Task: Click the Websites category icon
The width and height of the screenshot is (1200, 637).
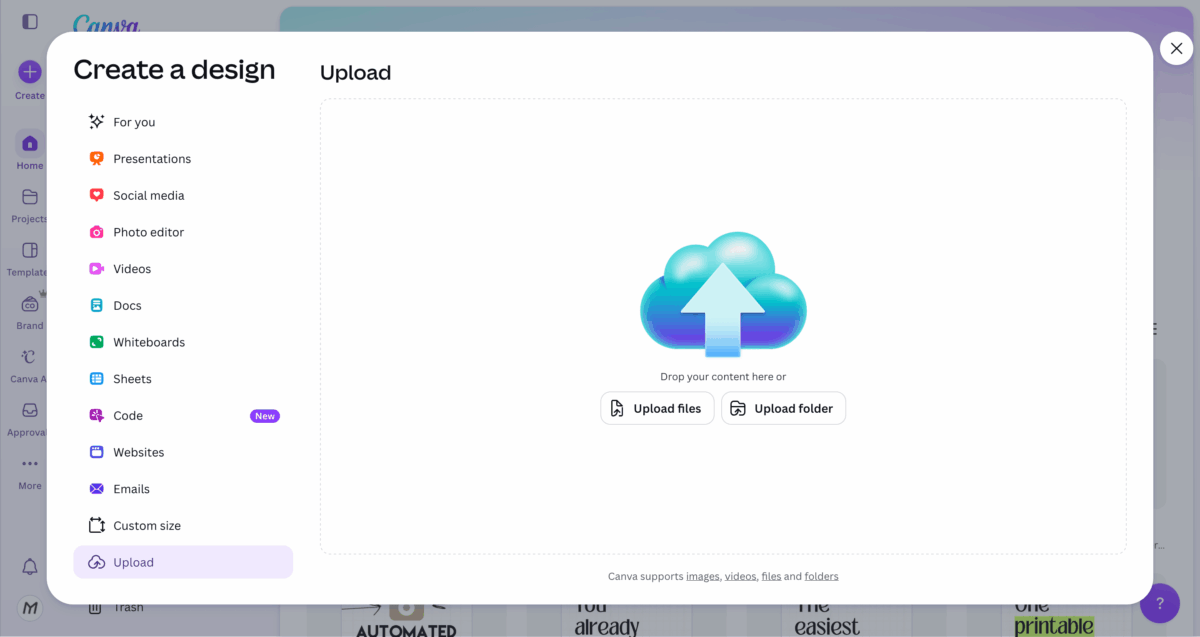Action: click(x=97, y=452)
